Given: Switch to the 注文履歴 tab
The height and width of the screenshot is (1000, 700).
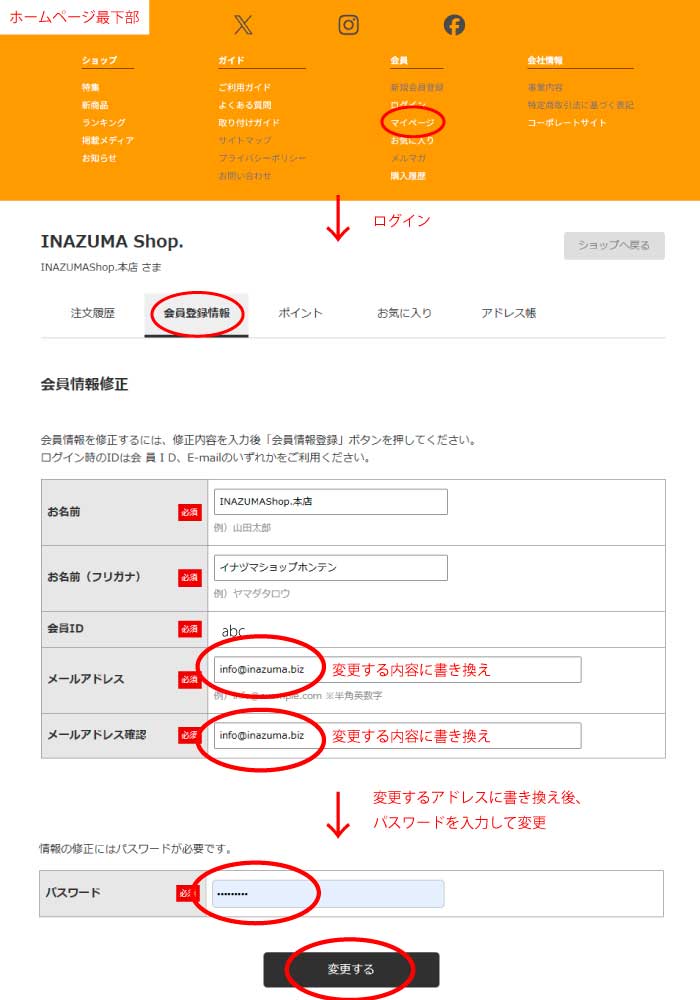Looking at the screenshot, I should click(93, 313).
